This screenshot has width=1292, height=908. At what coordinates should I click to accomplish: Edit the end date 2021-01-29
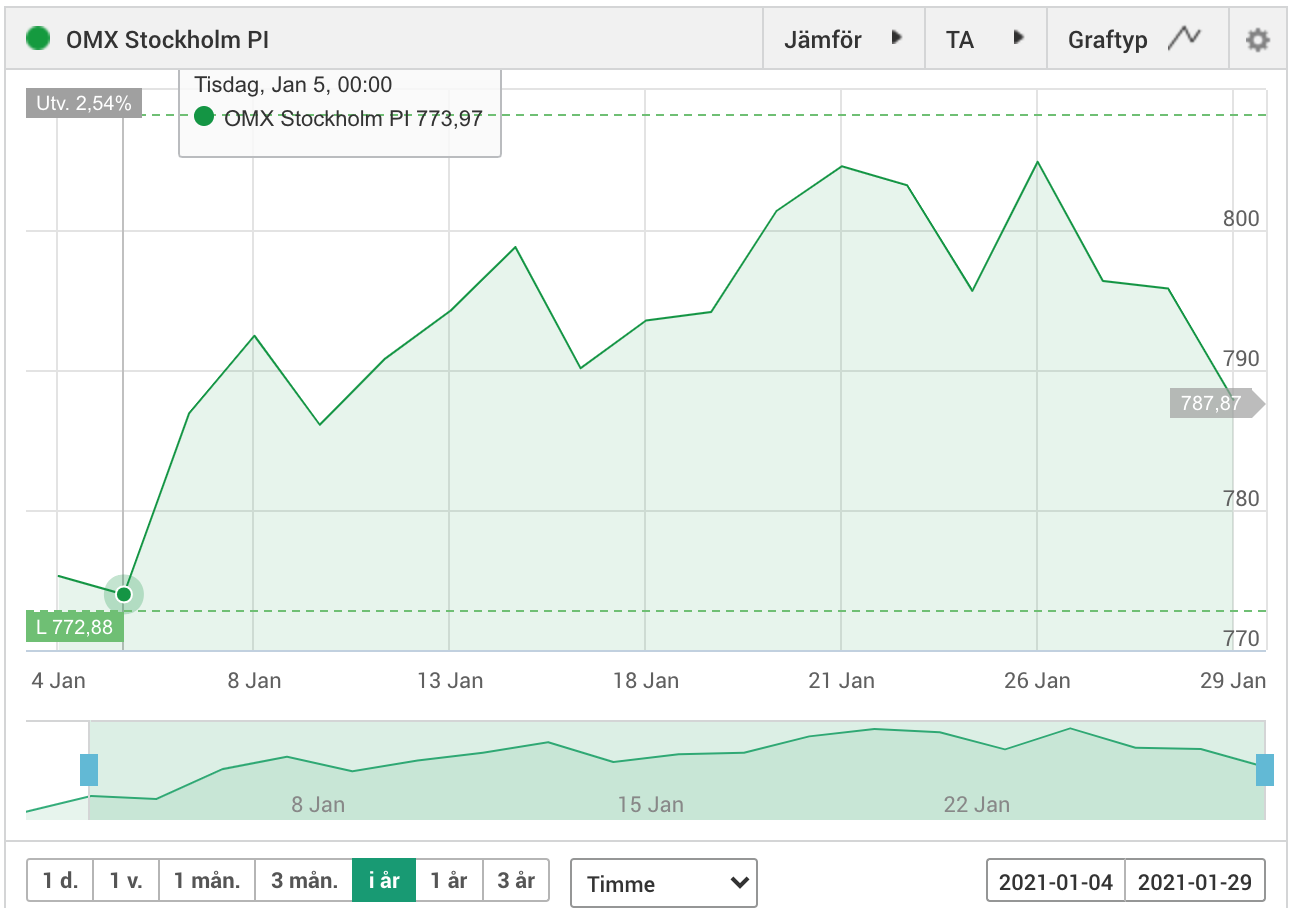[x=1195, y=882]
